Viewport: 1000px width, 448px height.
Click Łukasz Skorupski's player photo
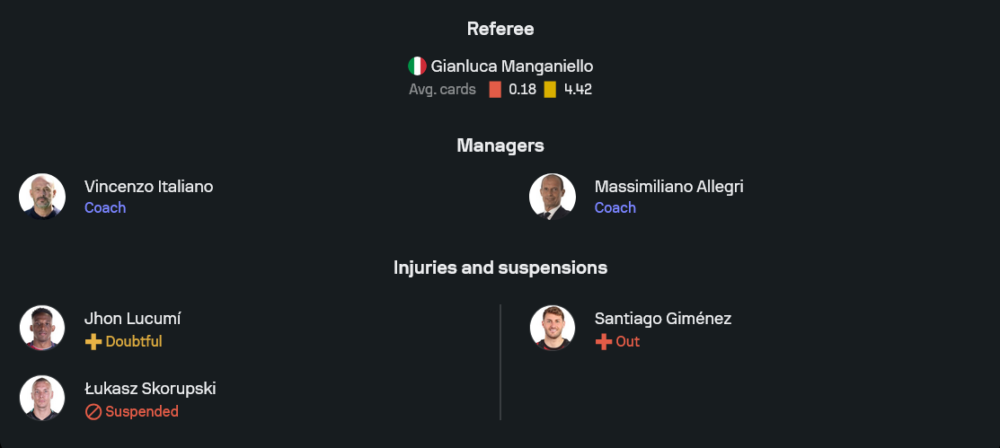point(42,398)
